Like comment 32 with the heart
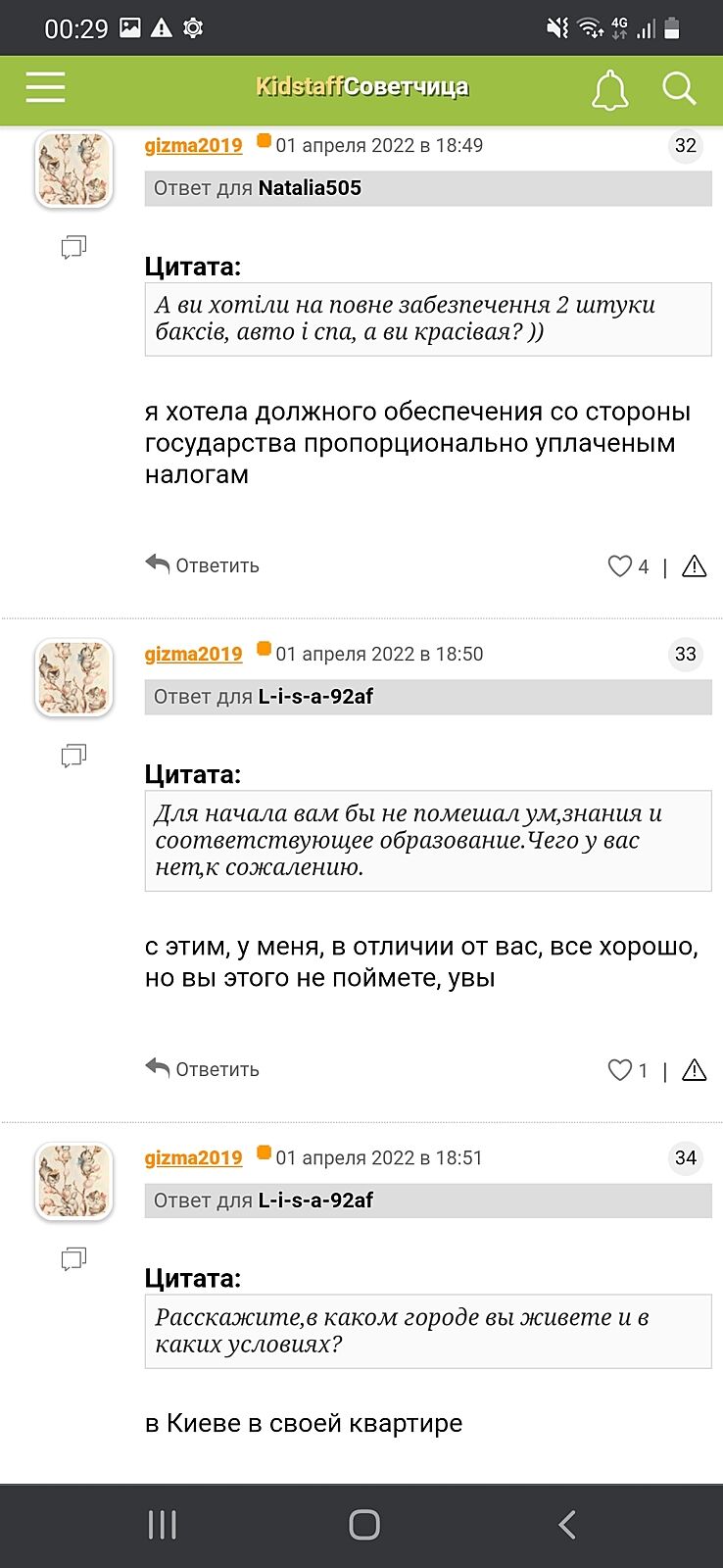Viewport: 723px width, 1568px height. tap(619, 566)
